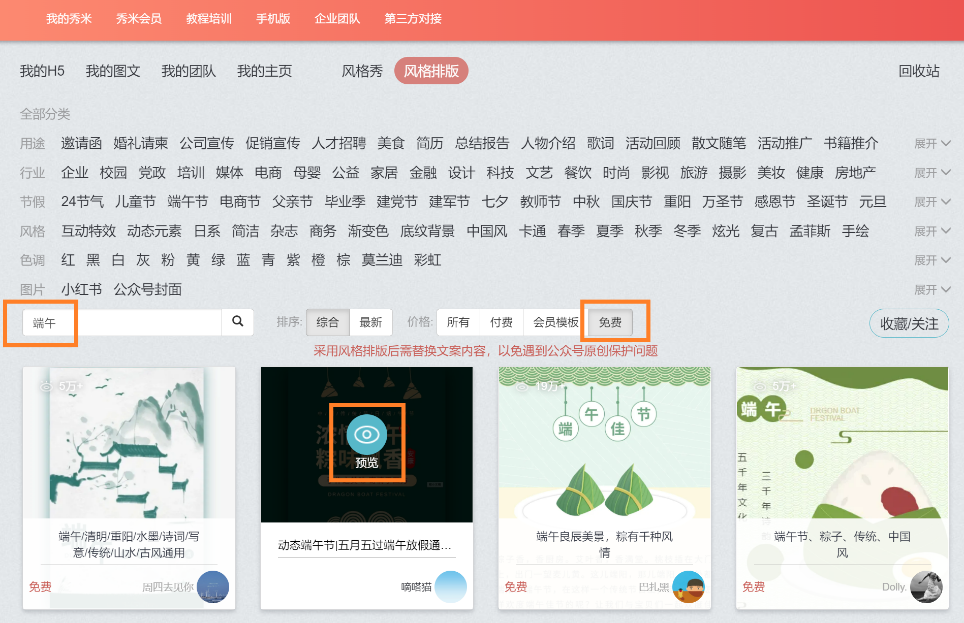Expand the 风格 filter row
Screen dimensions: 964x623
(x=930, y=230)
